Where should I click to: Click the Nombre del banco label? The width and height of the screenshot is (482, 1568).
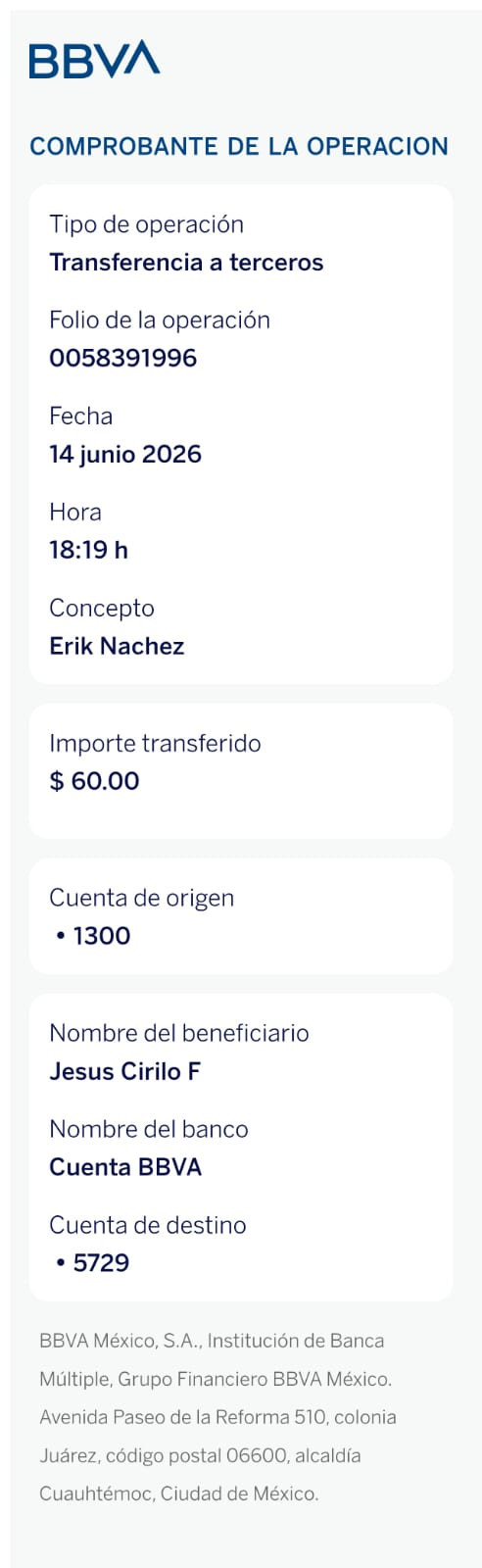[149, 1129]
